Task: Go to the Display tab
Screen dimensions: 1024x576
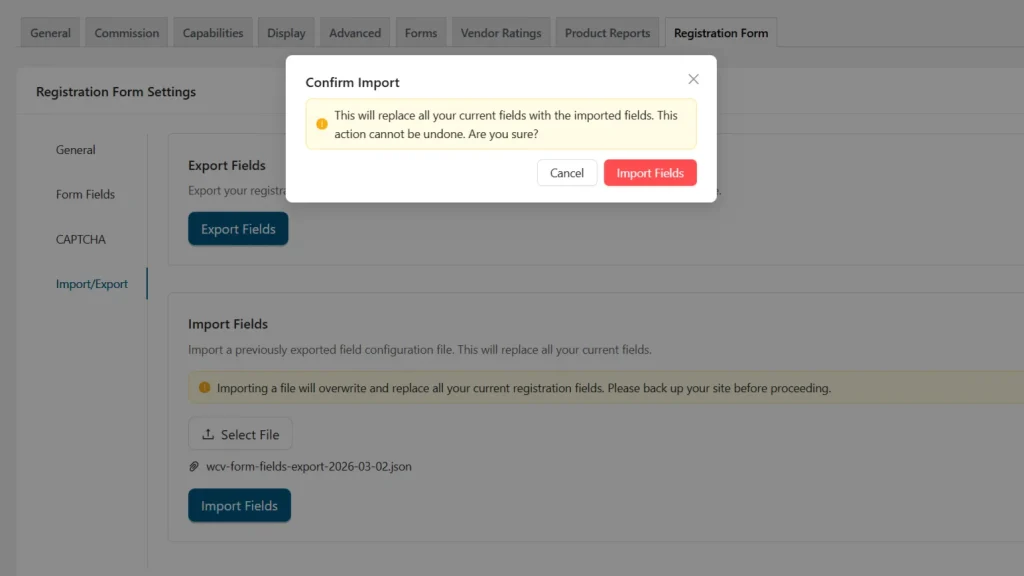Action: (x=286, y=33)
